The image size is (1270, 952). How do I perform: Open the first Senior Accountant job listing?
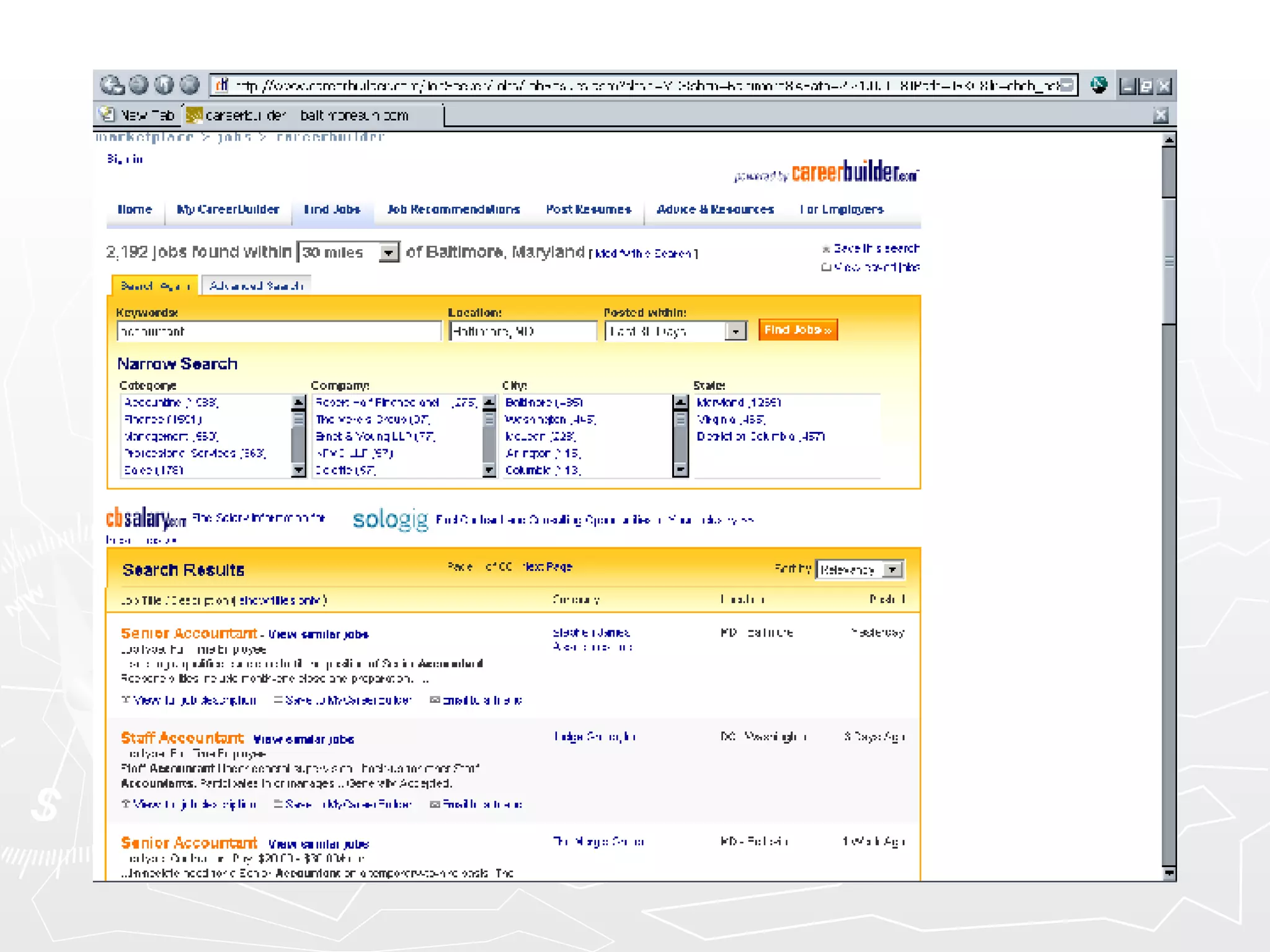(189, 633)
